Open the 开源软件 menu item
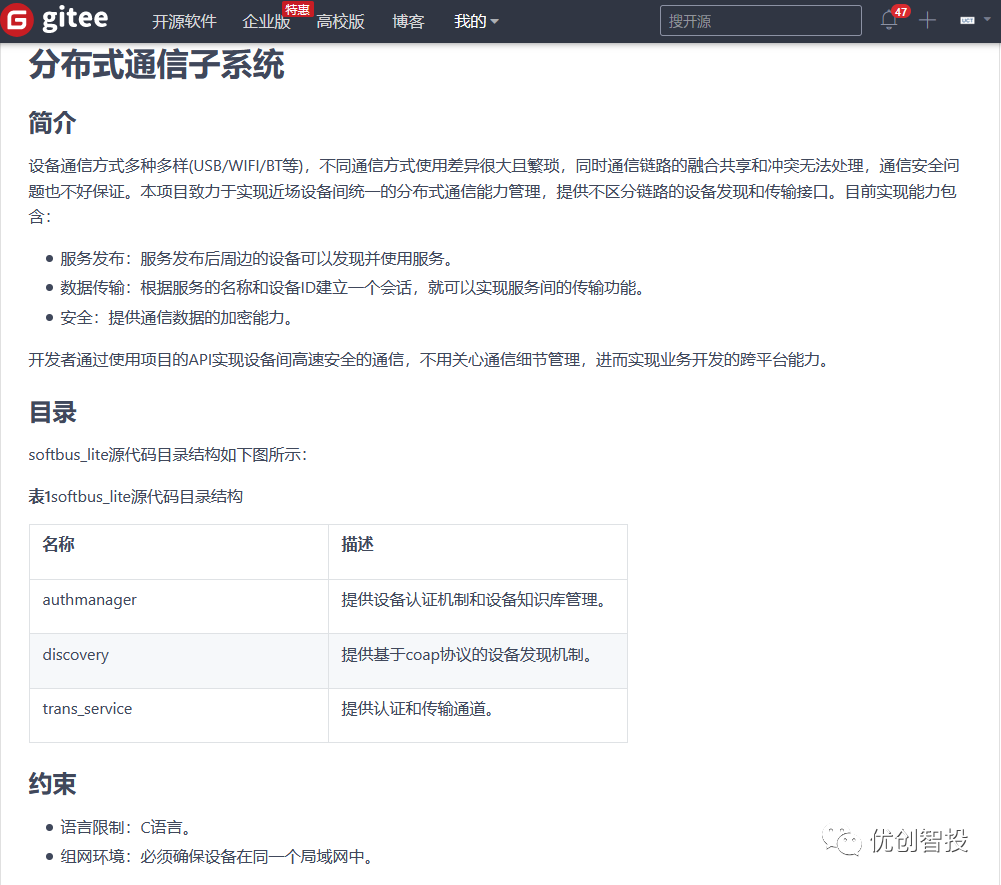 coord(184,21)
